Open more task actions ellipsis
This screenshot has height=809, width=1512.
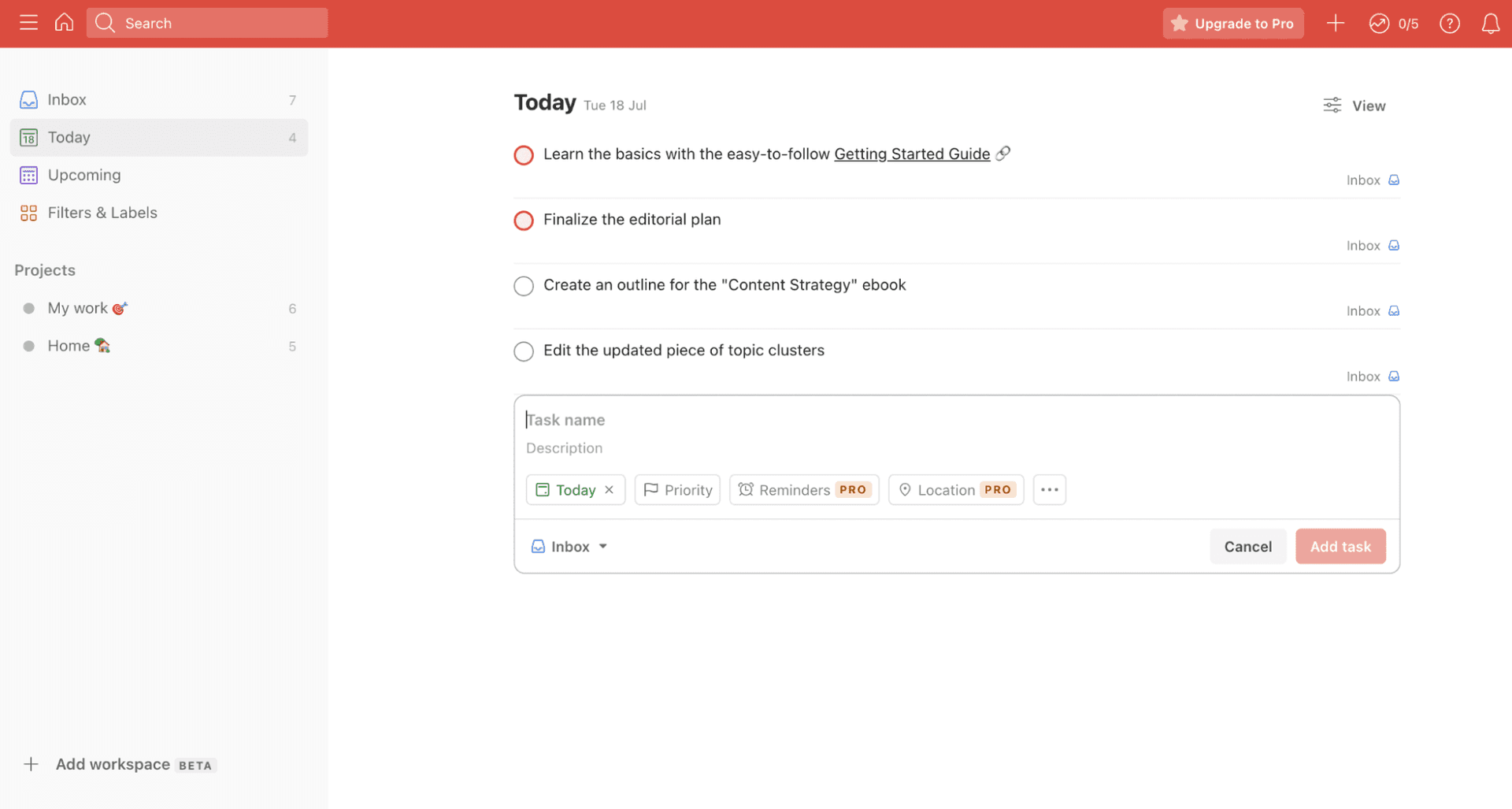point(1049,490)
